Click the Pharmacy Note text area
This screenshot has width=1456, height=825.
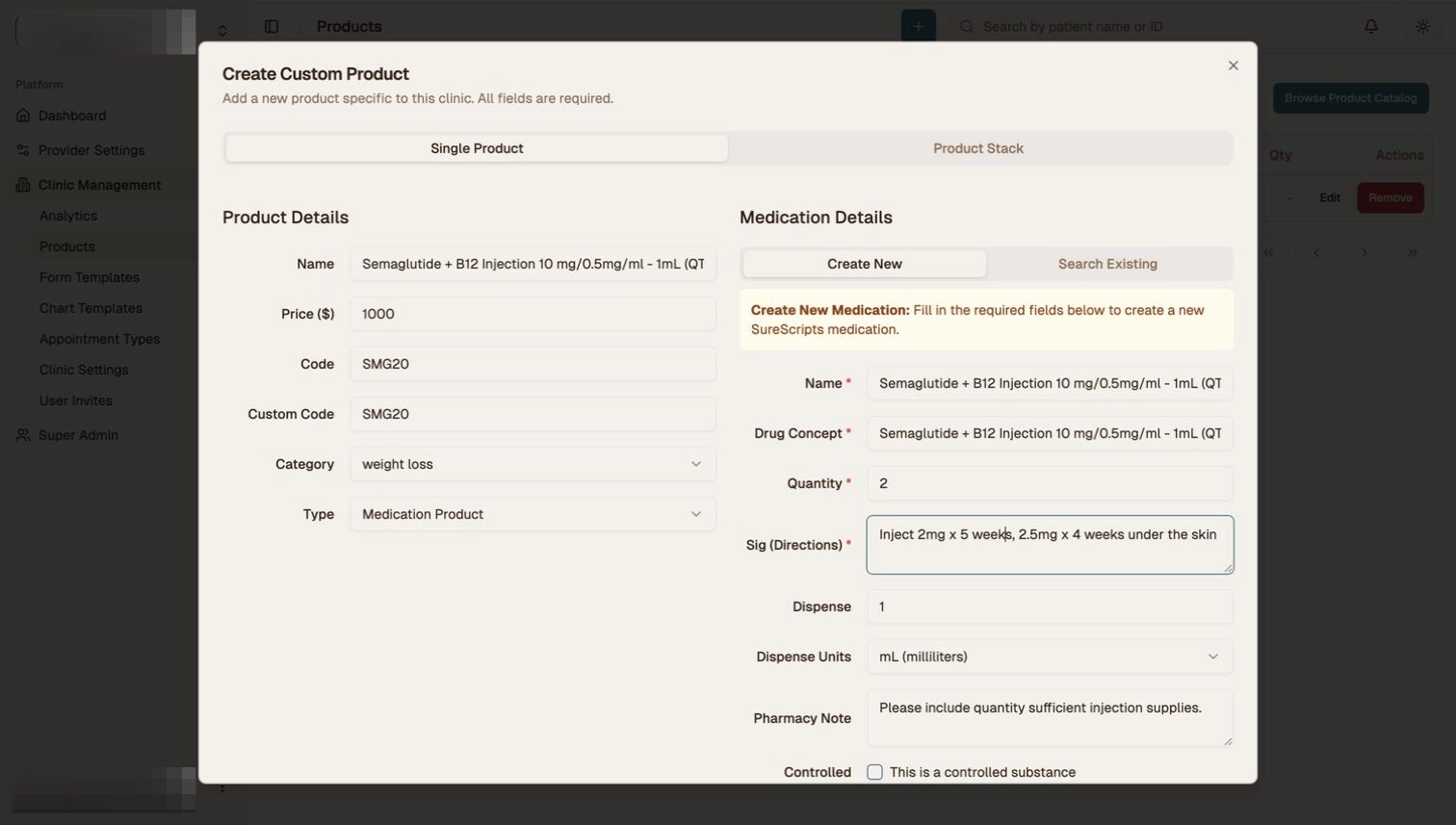[1049, 718]
